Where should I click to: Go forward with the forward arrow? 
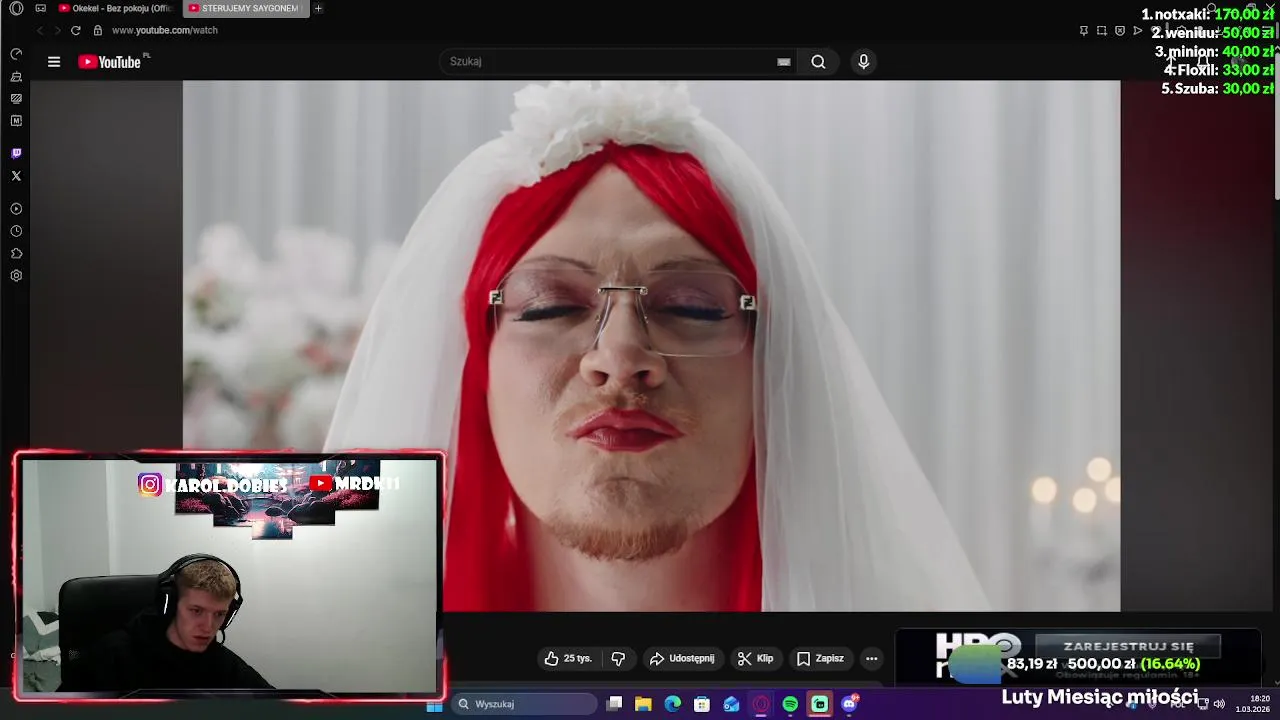57,30
